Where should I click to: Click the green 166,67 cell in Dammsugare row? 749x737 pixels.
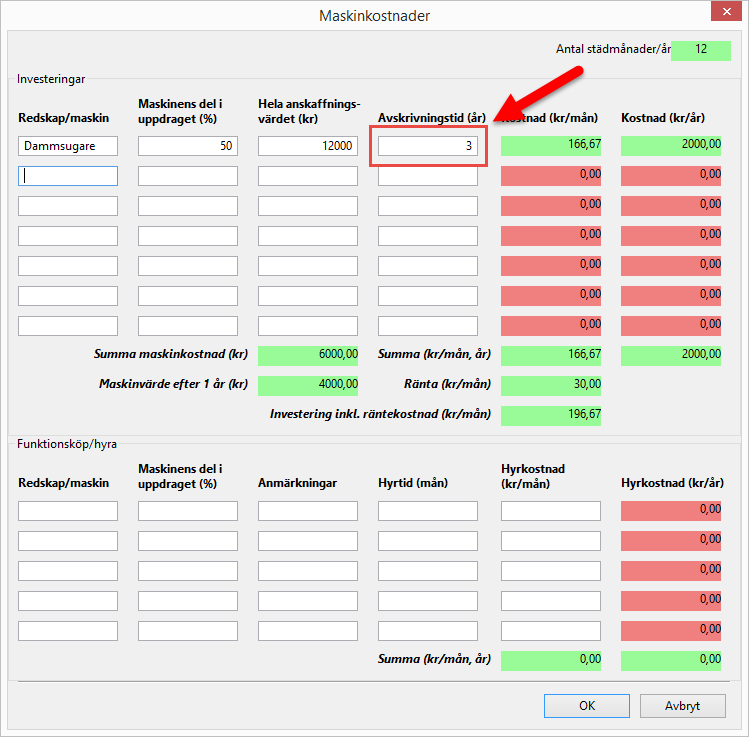(551, 146)
